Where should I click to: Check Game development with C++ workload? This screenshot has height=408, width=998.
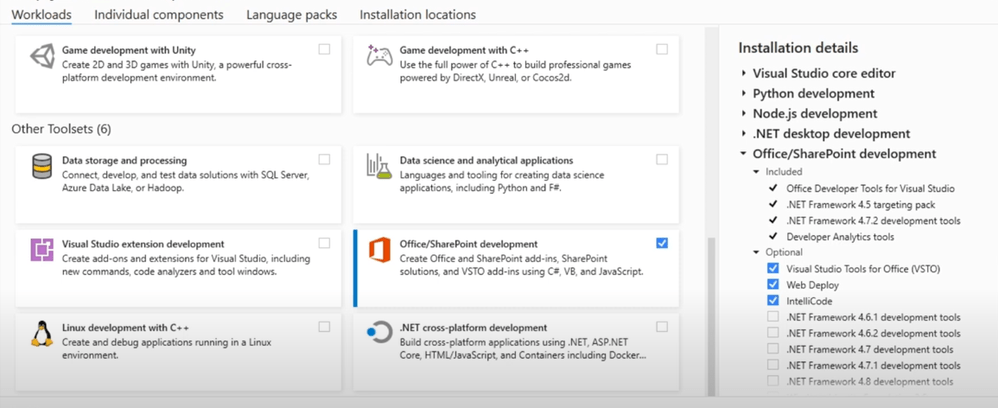662,49
